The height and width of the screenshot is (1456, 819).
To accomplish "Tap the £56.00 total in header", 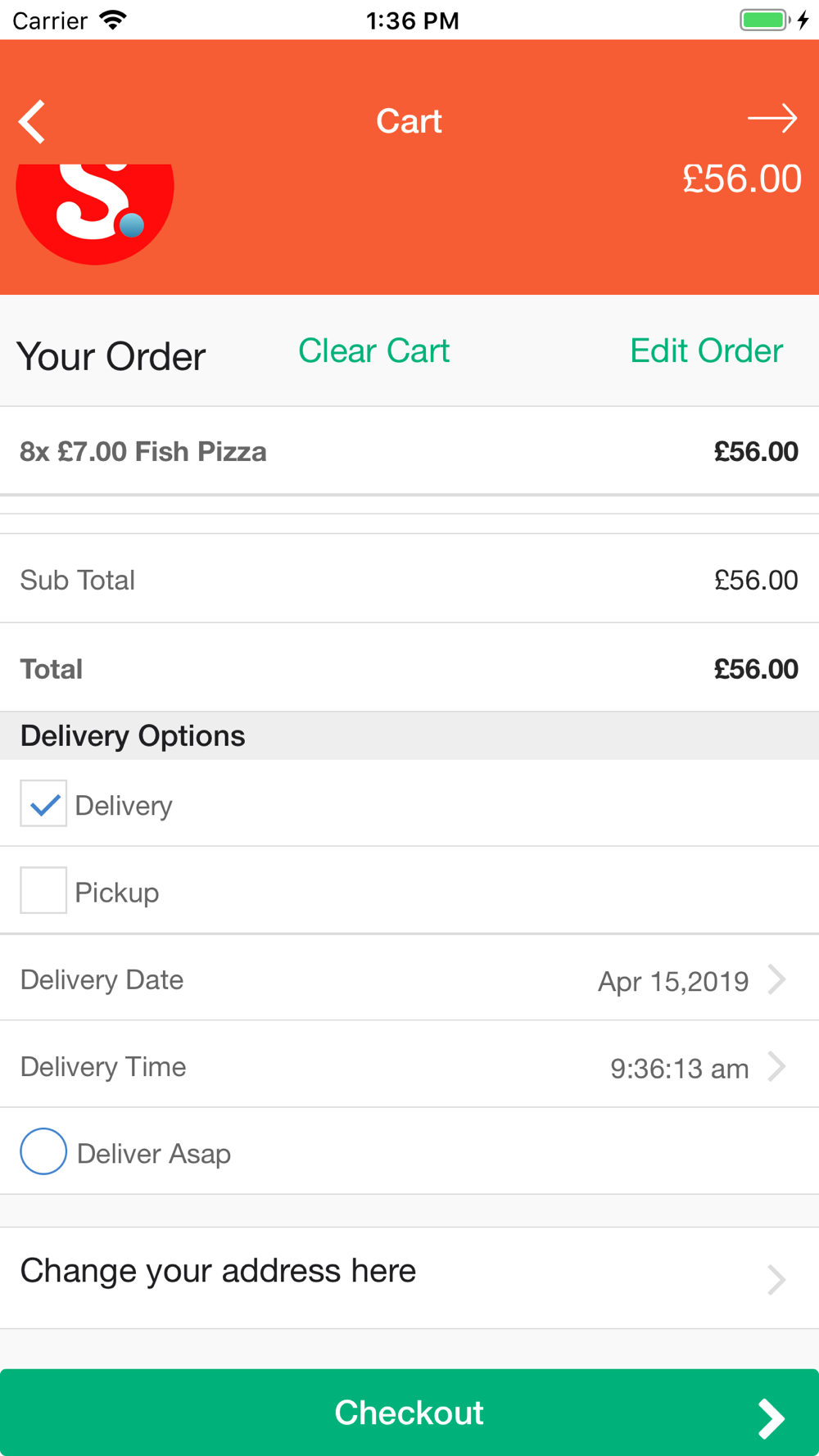I will click(x=742, y=179).
